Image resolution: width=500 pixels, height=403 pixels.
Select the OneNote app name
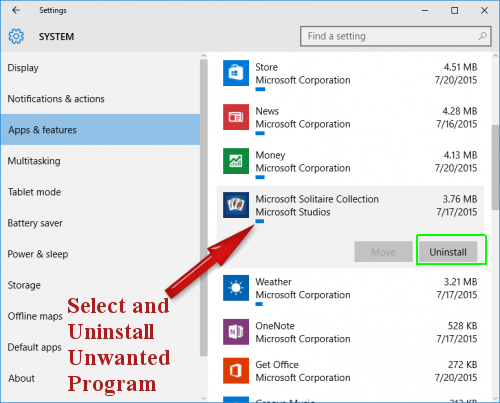click(275, 326)
